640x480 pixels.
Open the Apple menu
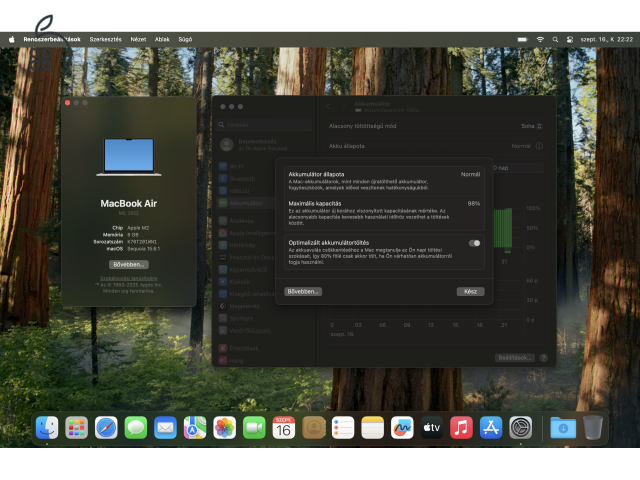click(12, 40)
